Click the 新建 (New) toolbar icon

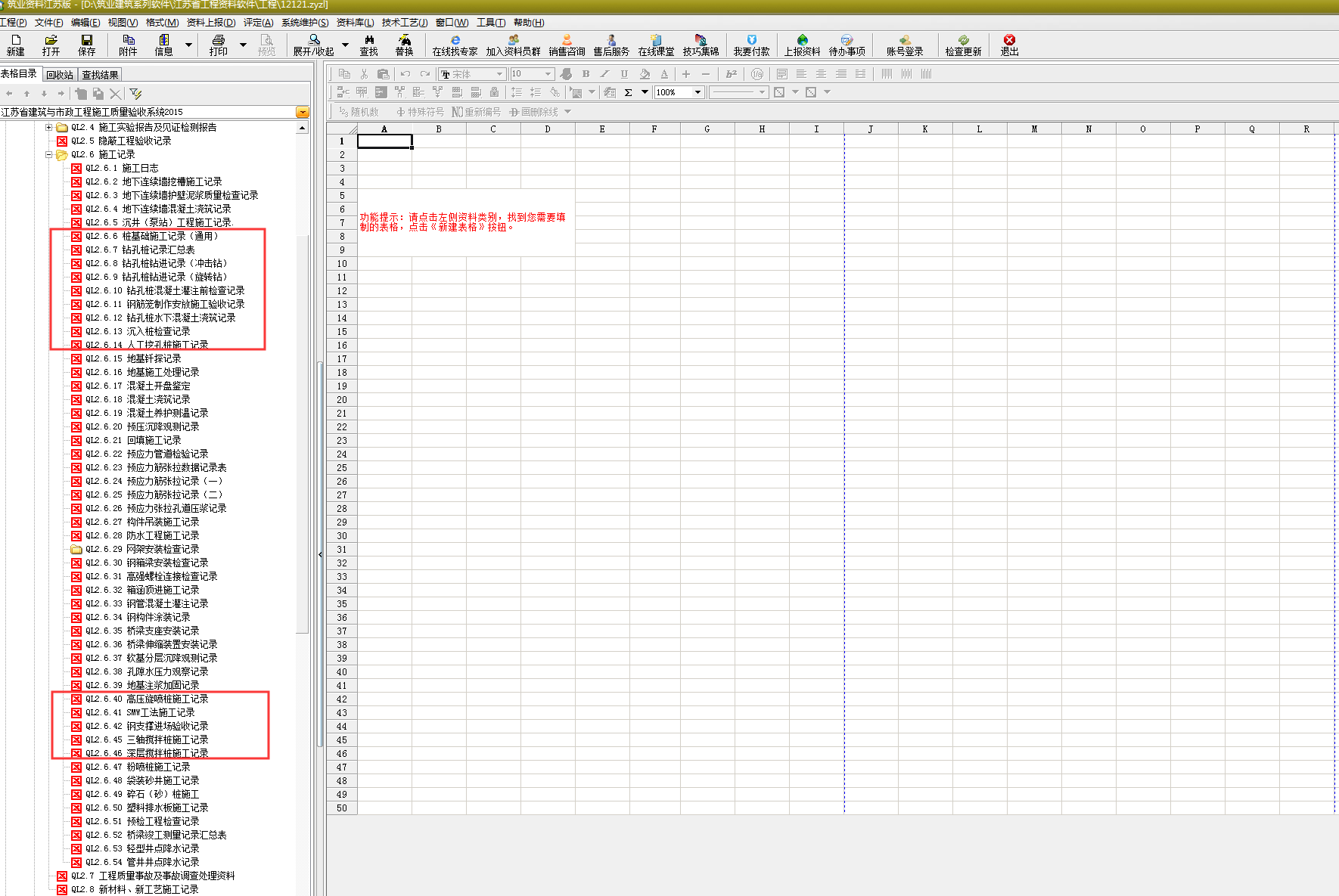point(16,45)
